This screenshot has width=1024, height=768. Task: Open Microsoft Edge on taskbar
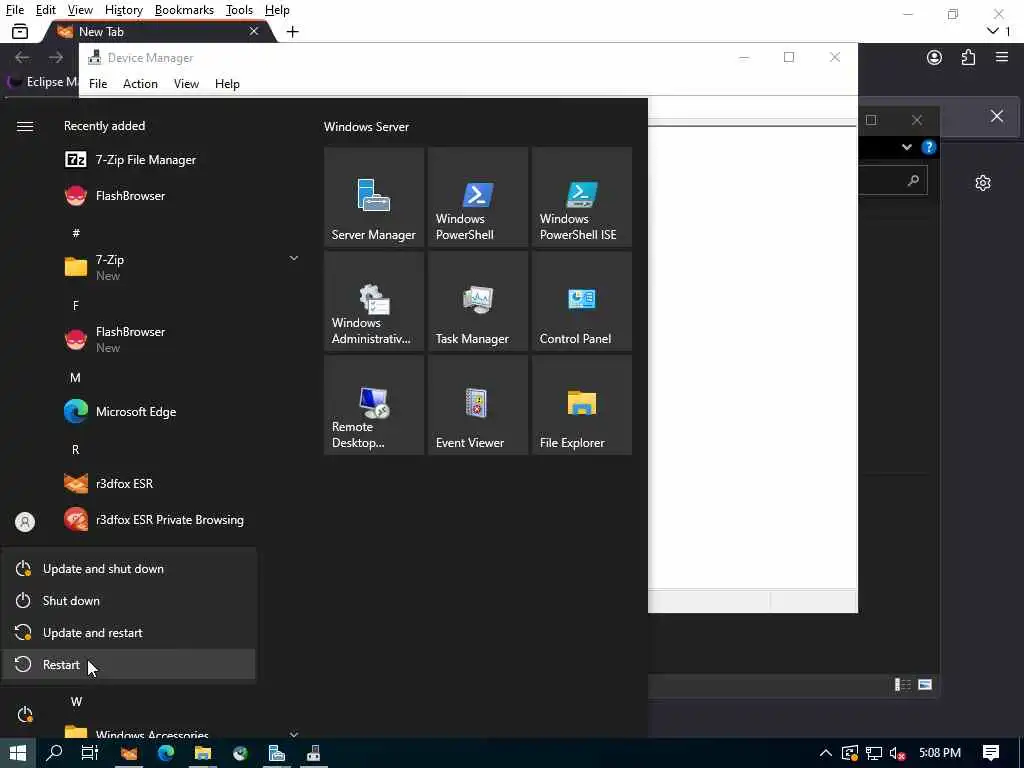tap(166, 753)
